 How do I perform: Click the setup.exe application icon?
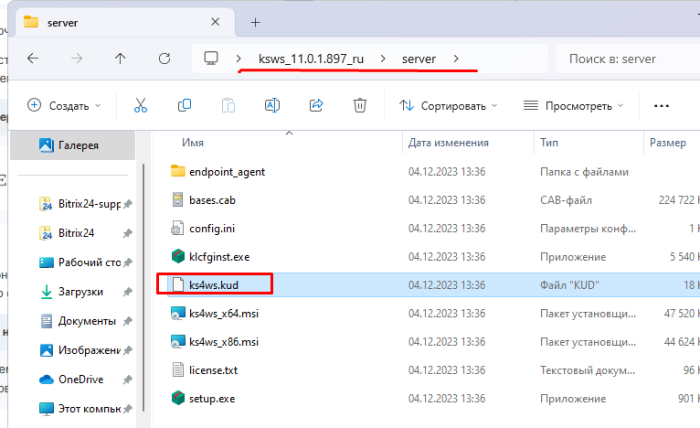pos(178,398)
